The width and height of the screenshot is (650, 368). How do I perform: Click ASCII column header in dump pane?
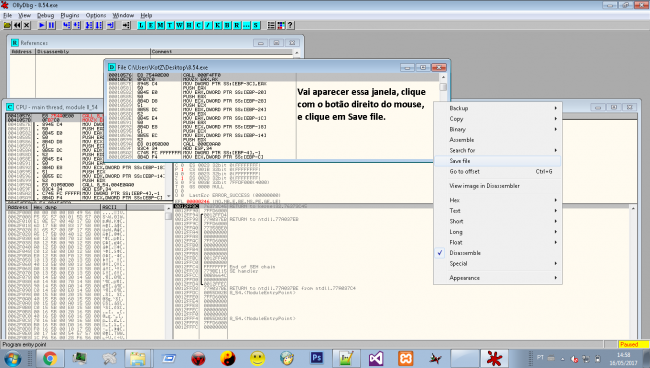(x=114, y=207)
